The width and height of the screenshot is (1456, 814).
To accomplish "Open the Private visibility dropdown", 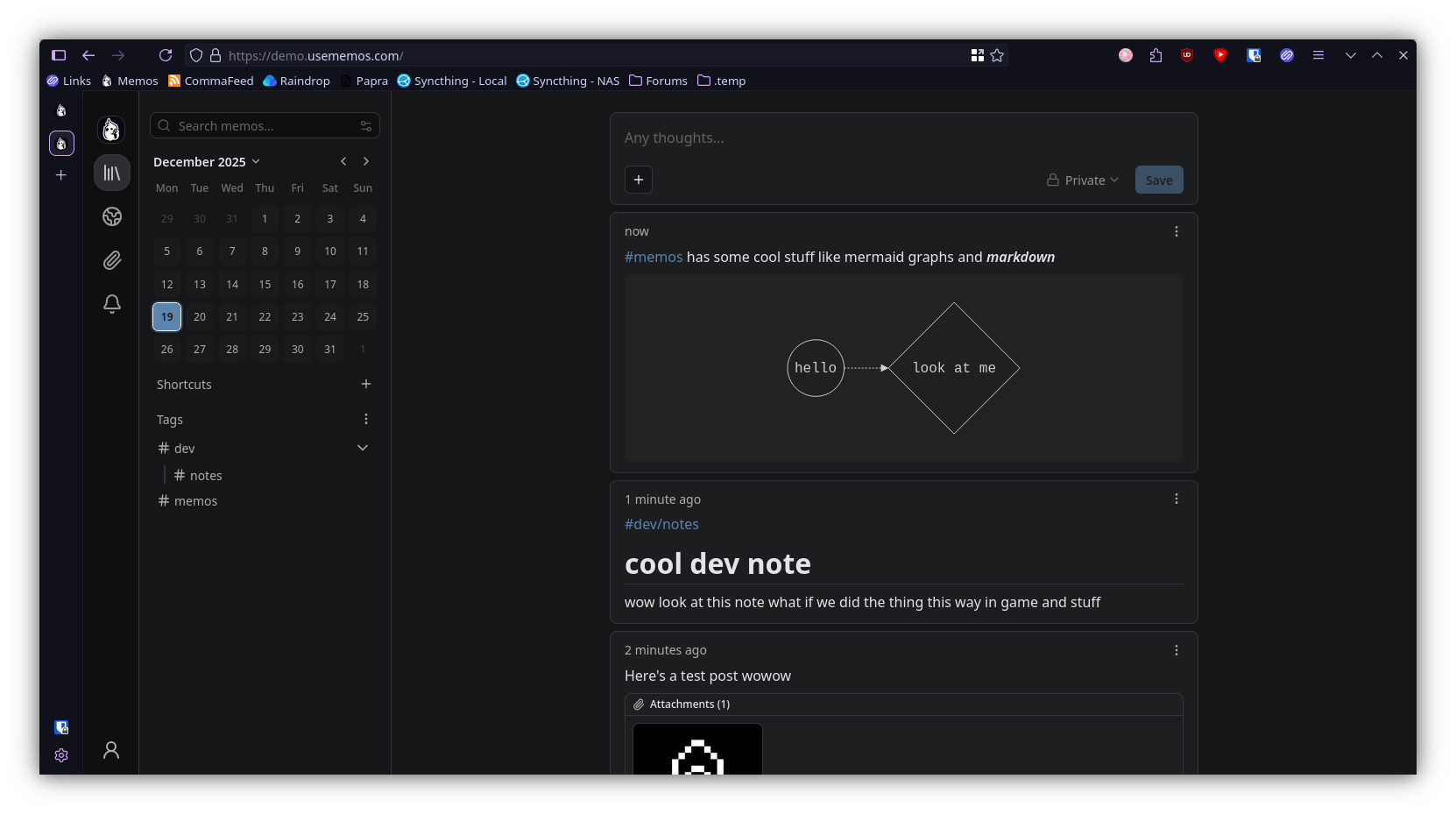I will [1083, 180].
